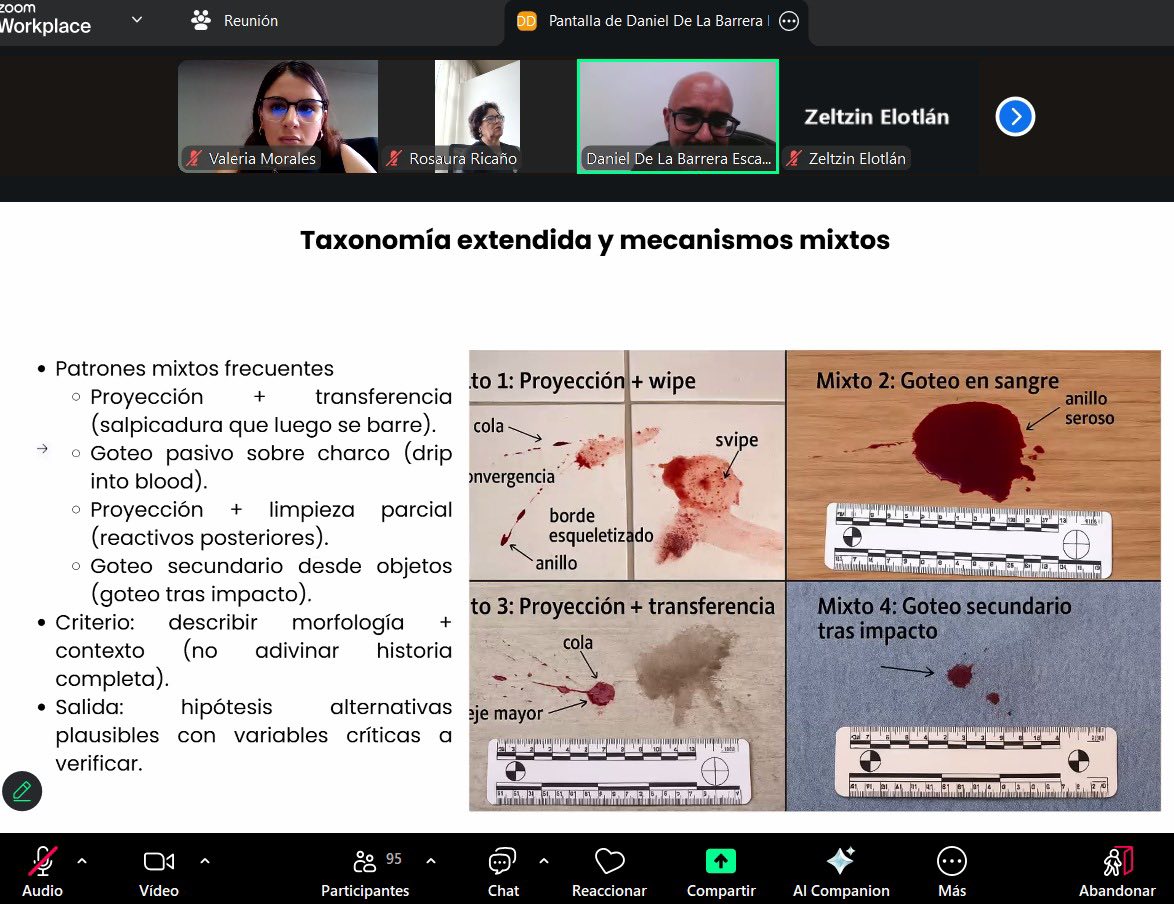Show next participants with blue arrow

pos(1015,117)
